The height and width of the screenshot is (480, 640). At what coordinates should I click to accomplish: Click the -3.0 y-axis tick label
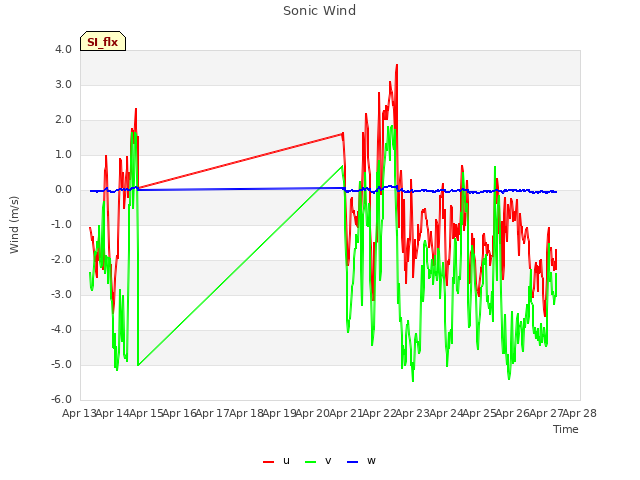click(x=61, y=295)
